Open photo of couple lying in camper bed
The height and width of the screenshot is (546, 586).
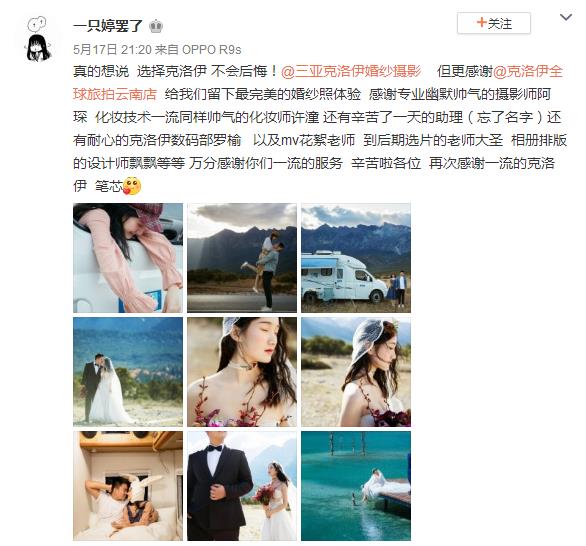coord(128,486)
